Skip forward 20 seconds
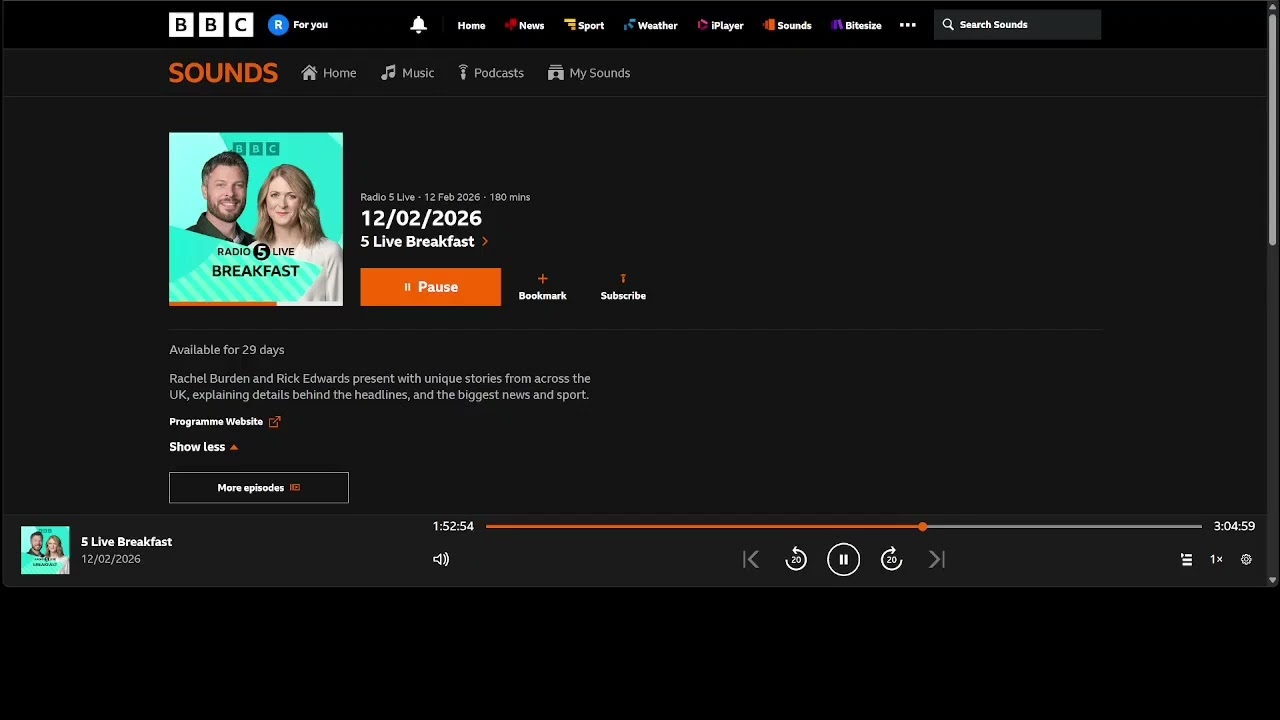 pyautogui.click(x=891, y=560)
